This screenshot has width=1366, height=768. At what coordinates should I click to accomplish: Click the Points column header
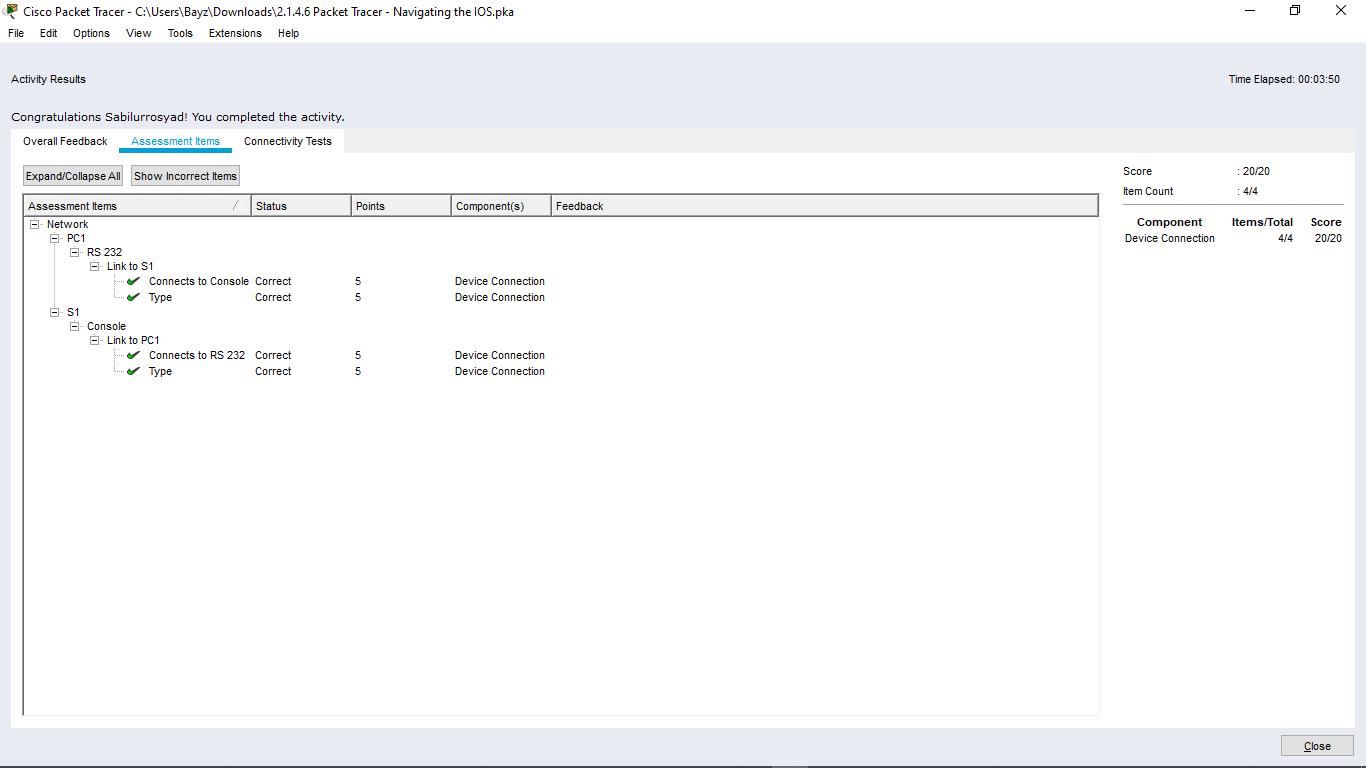pos(401,206)
